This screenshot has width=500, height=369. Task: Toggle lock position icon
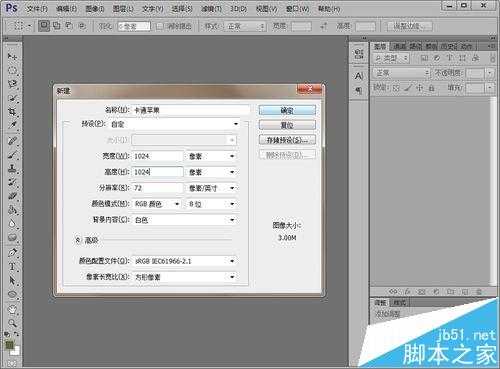click(420, 88)
